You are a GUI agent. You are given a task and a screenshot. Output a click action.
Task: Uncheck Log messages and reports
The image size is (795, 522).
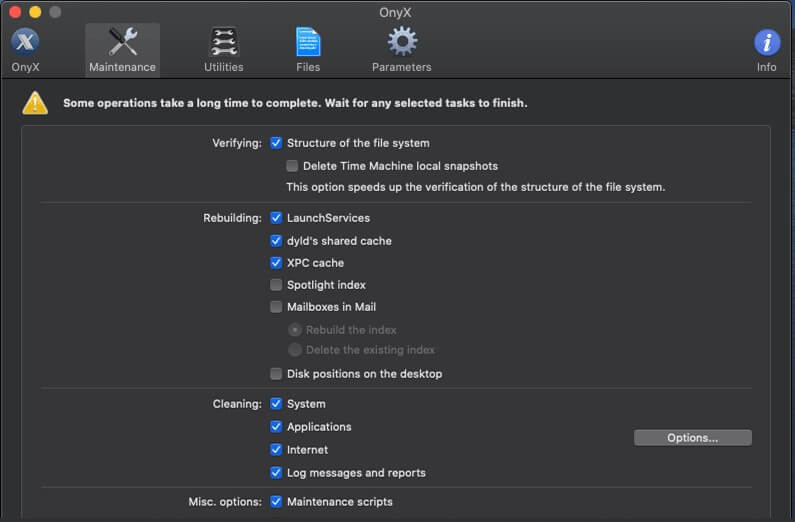[x=277, y=473]
